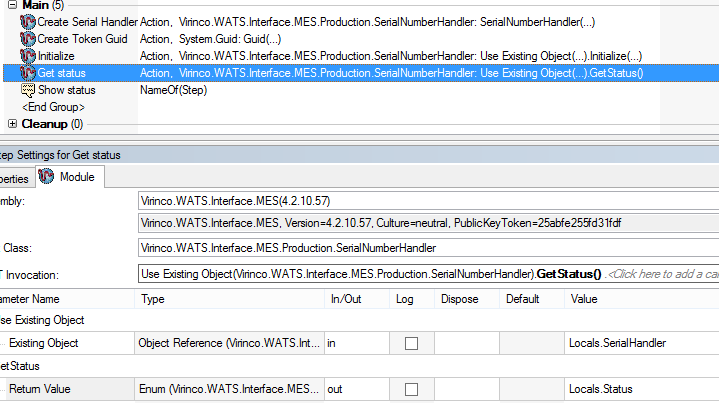This screenshot has width=719, height=403.
Task: Click the In/Out column header
Action: (357, 299)
